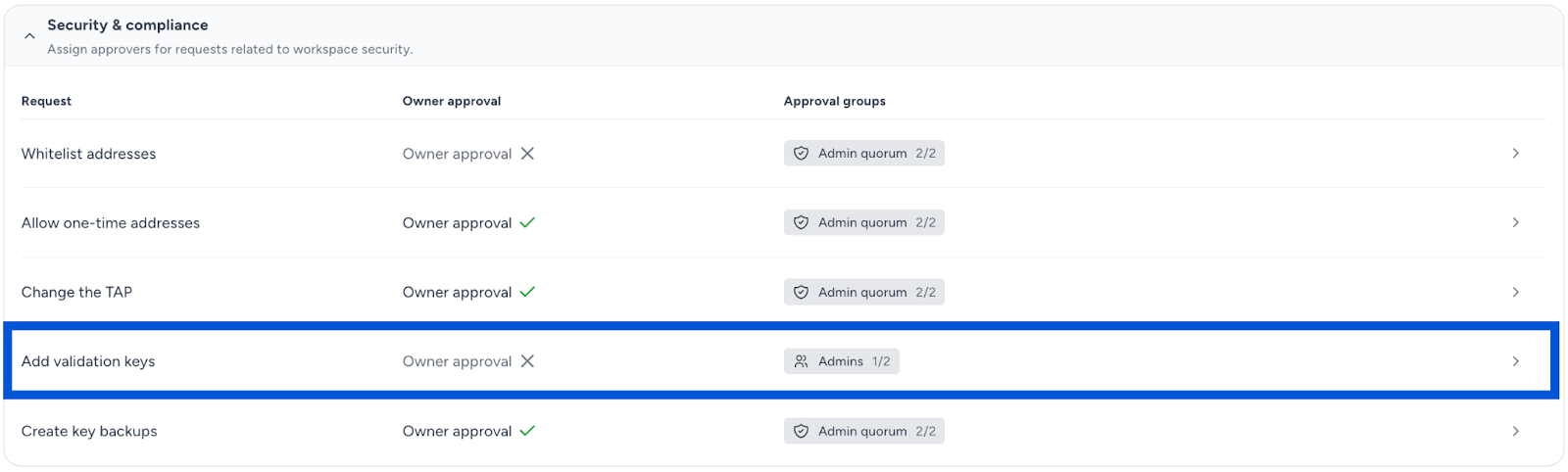Viewport: 1568px width, 472px height.
Task: Select the Admins 1/2 approval group badge
Action: tap(842, 361)
